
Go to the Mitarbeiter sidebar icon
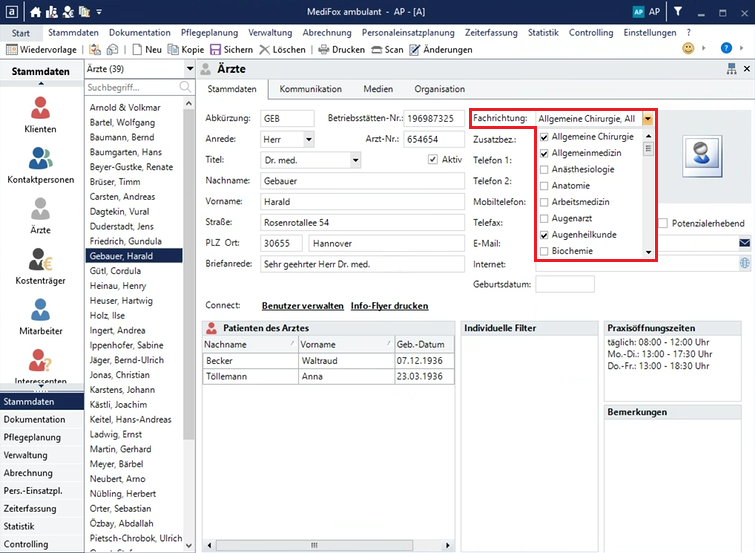tap(40, 312)
